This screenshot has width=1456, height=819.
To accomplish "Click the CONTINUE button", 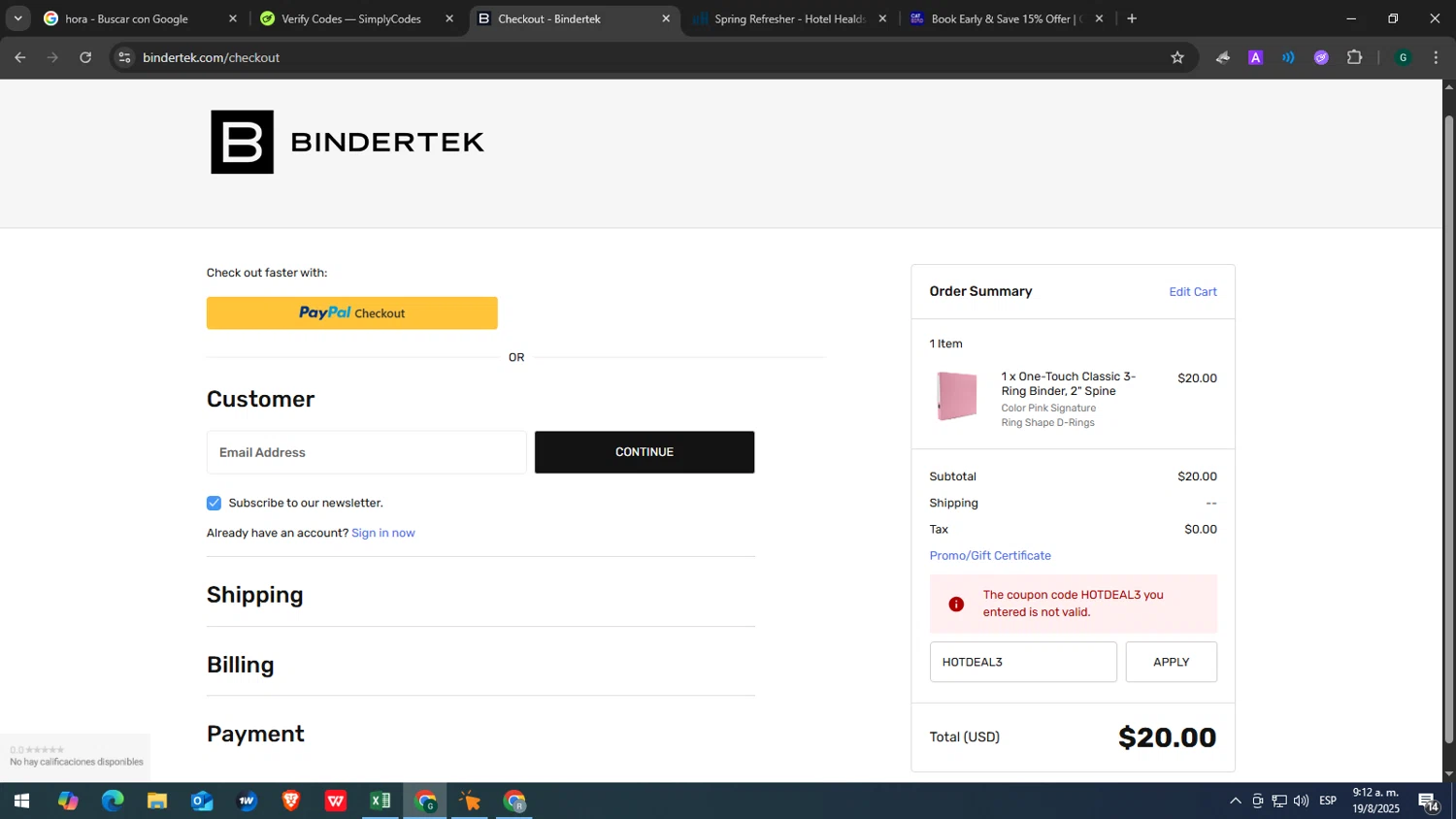I will point(645,452).
